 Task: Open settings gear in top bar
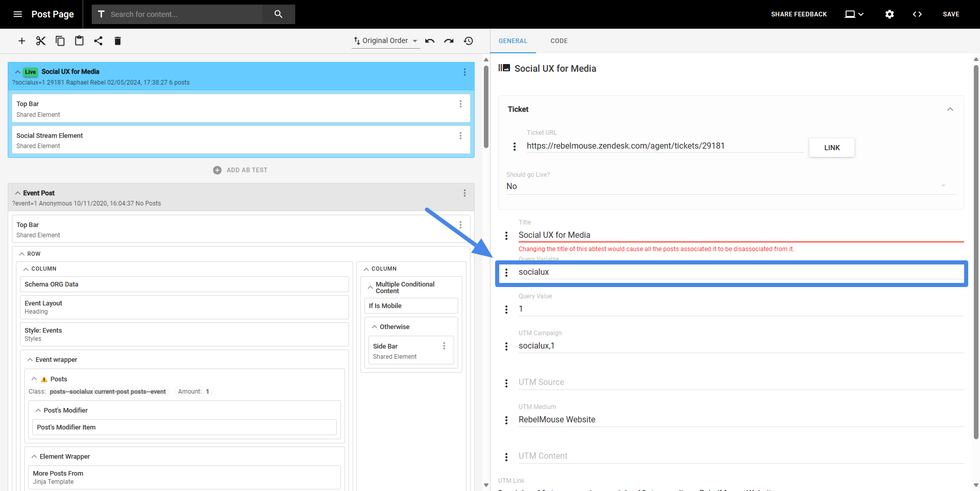[889, 14]
